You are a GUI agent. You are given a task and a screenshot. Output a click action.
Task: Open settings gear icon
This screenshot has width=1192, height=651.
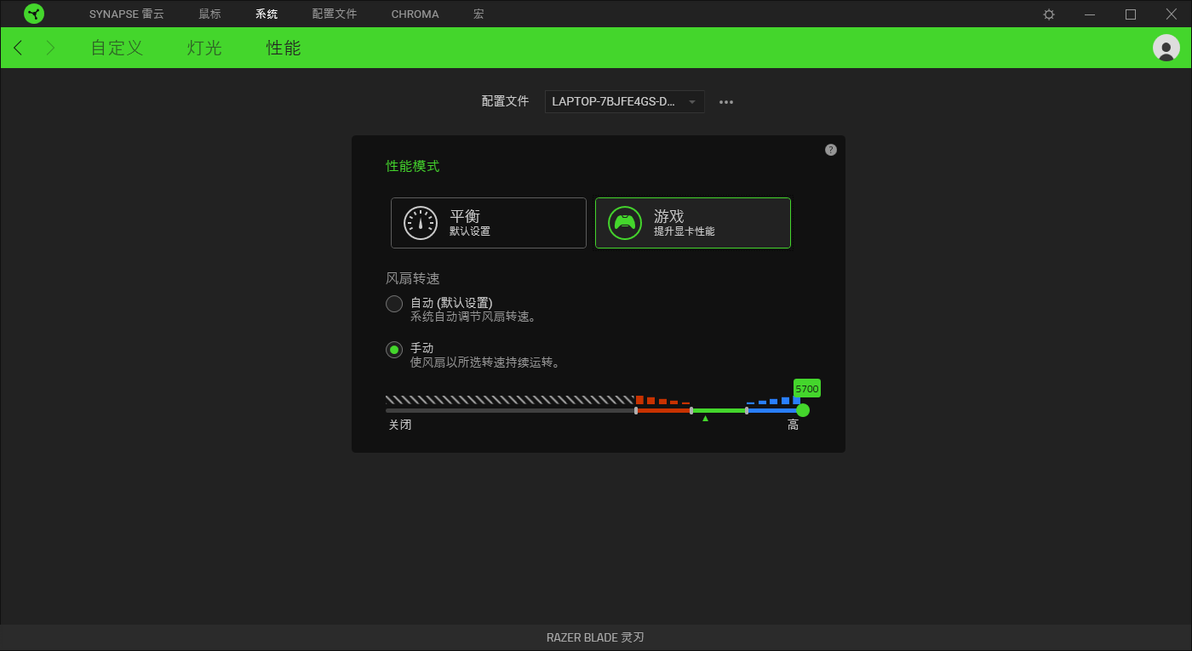(1048, 14)
